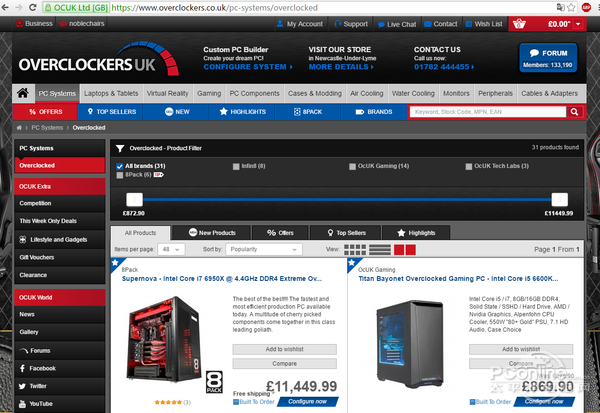Click the browser address bar URL
The width and height of the screenshot is (600, 413).
[214, 8]
